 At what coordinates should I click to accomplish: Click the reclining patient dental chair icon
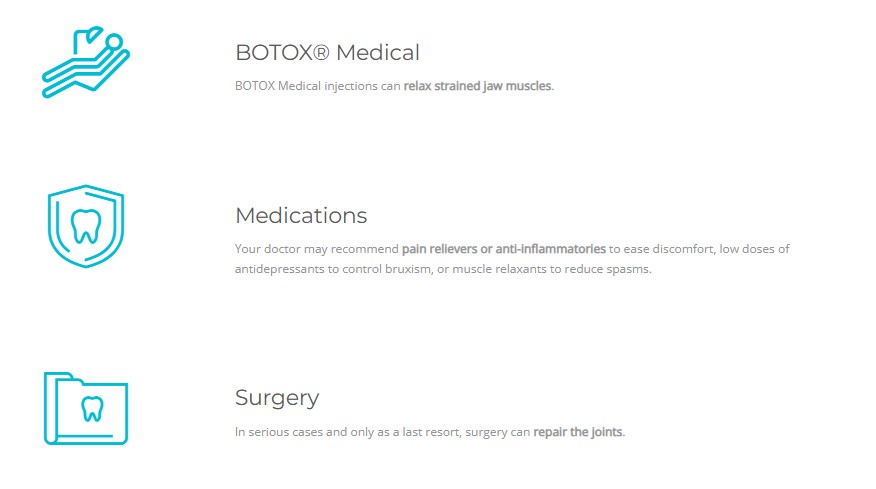85,63
